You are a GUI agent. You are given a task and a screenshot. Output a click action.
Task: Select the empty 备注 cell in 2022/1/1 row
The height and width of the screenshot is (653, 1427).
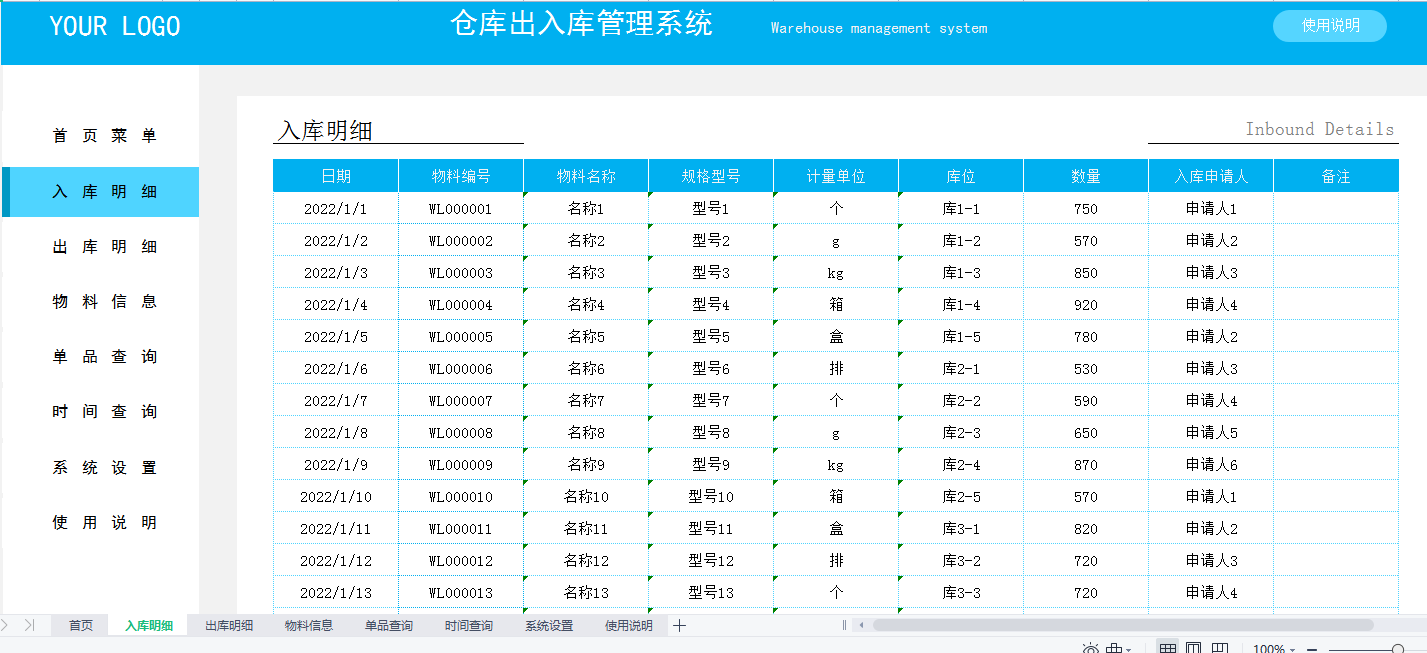[x=1336, y=209]
